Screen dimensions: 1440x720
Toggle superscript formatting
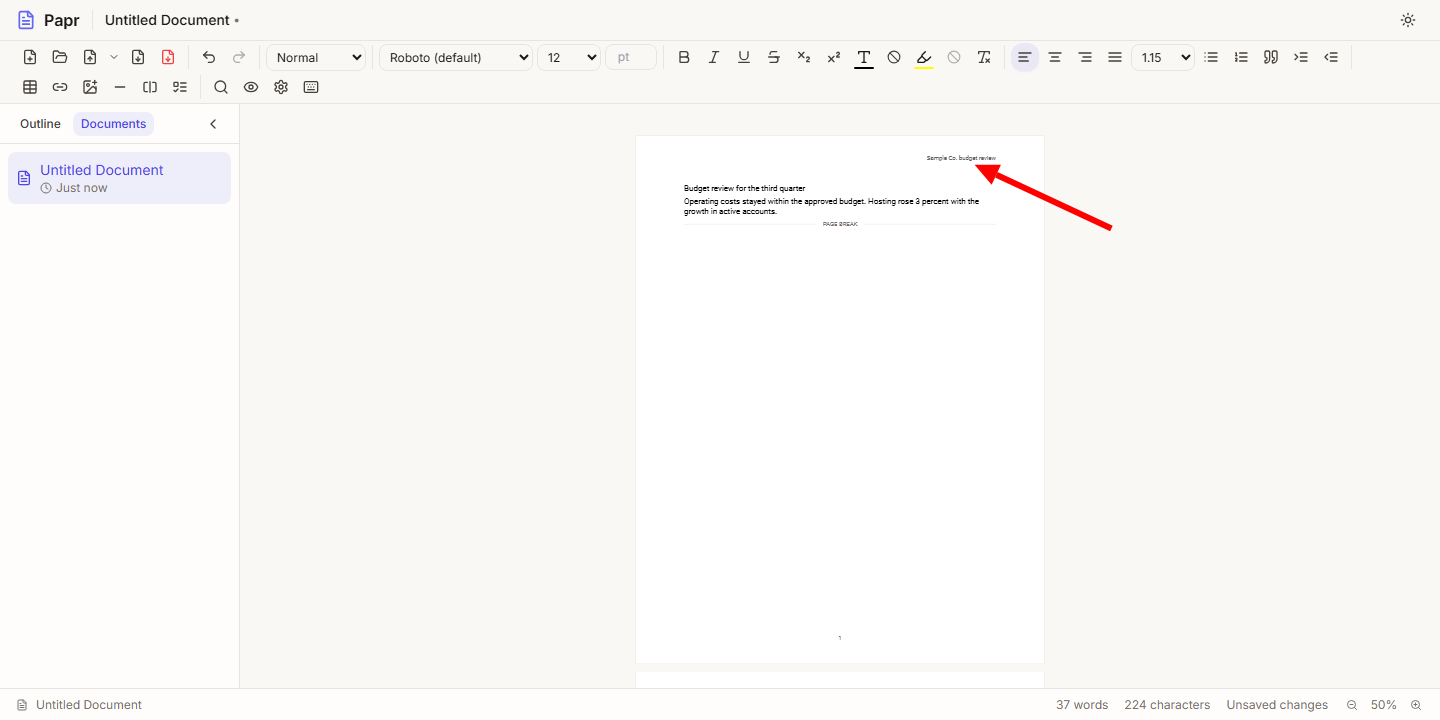click(834, 57)
